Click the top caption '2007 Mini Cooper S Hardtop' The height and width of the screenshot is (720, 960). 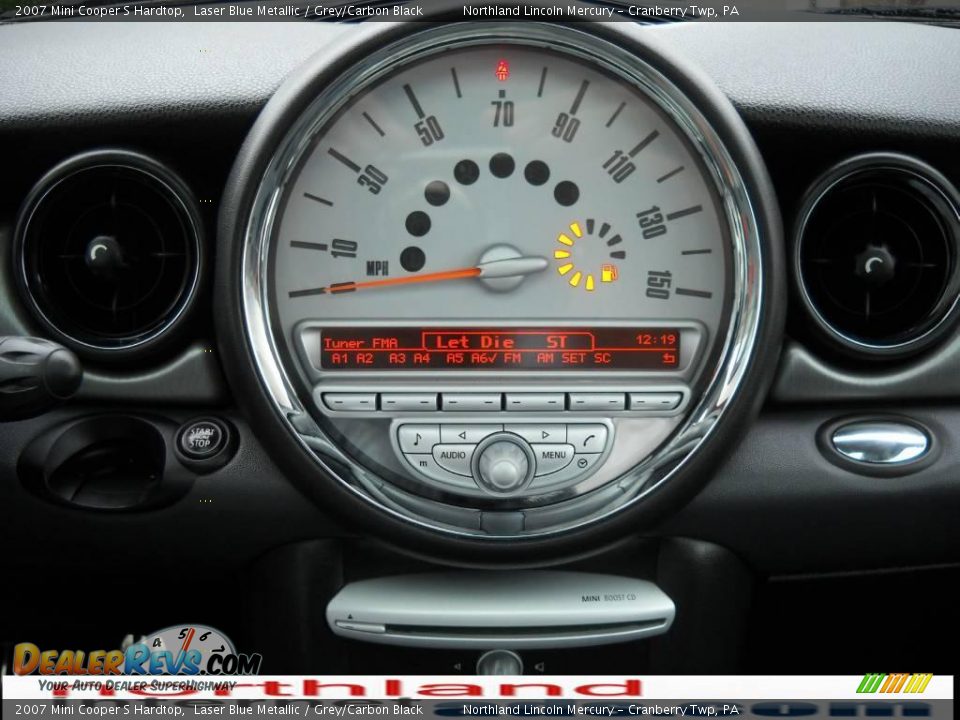pos(99,10)
